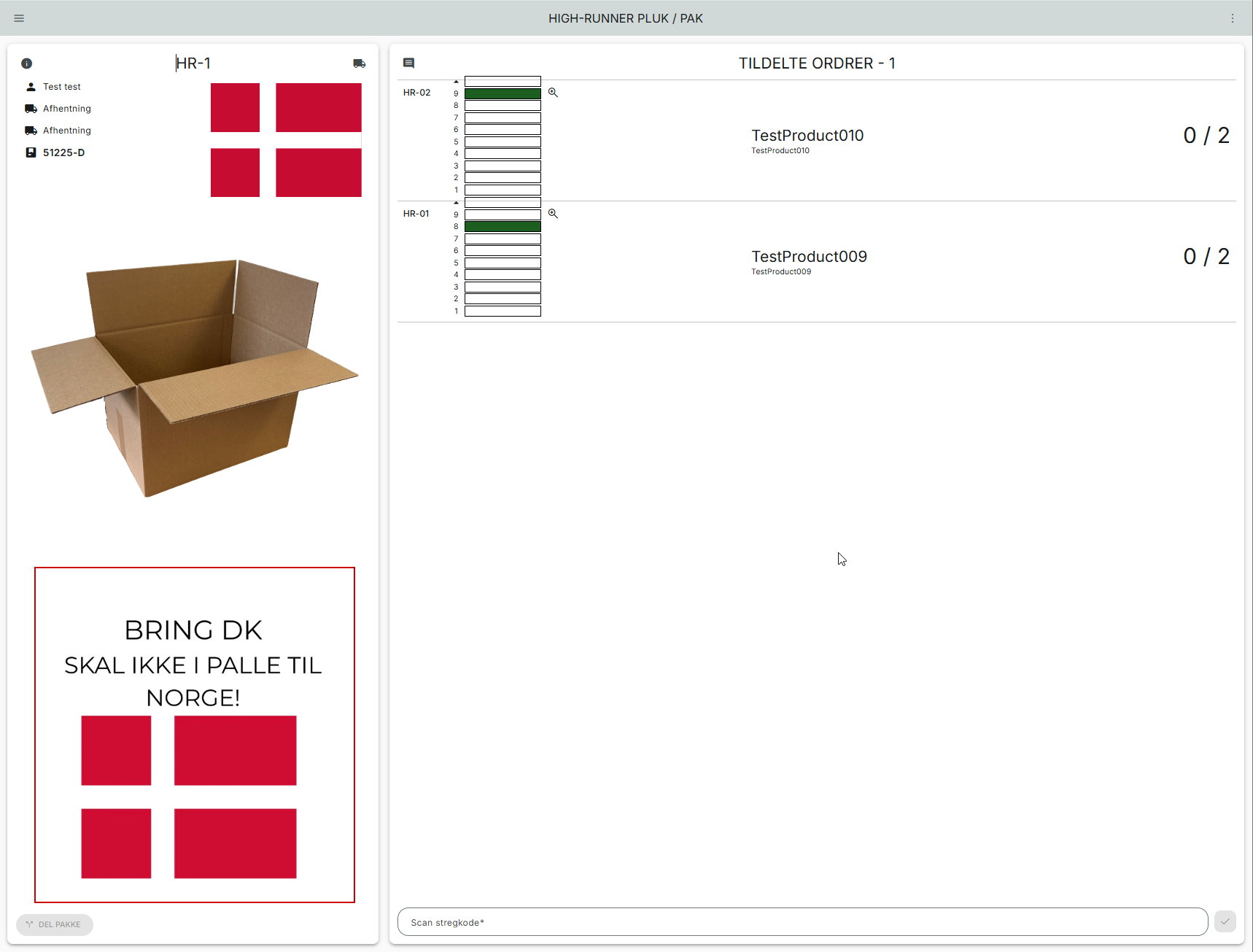This screenshot has width=1253, height=952.
Task: Click the 0 / 2 count for TestProduct009
Action: (x=1206, y=257)
